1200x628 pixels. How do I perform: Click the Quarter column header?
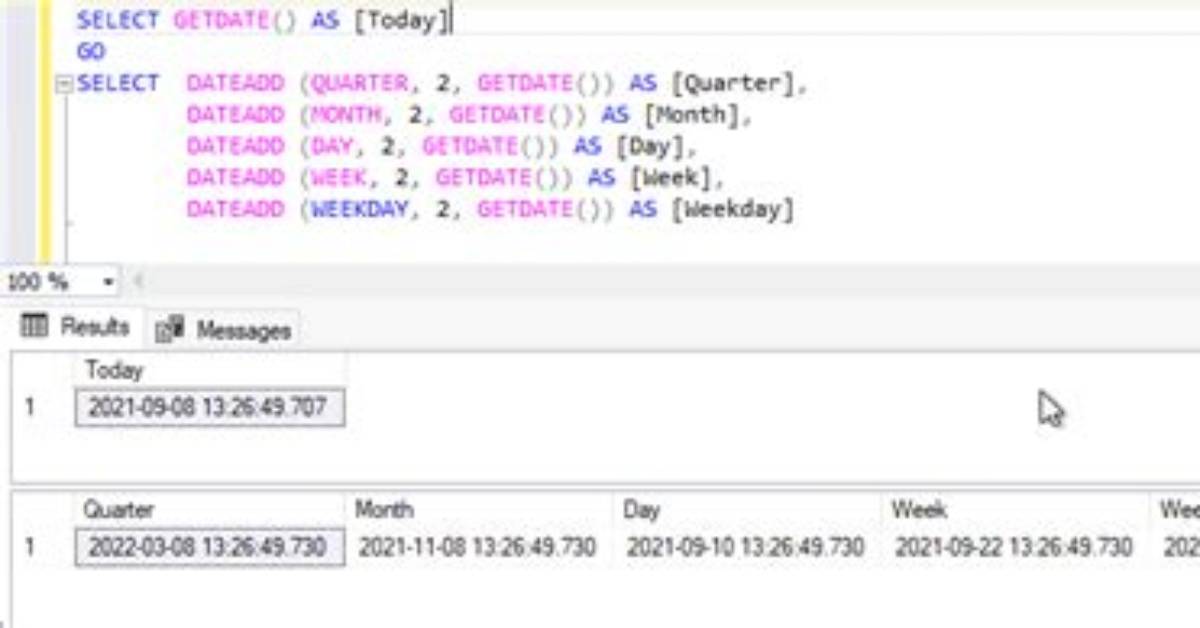point(210,510)
